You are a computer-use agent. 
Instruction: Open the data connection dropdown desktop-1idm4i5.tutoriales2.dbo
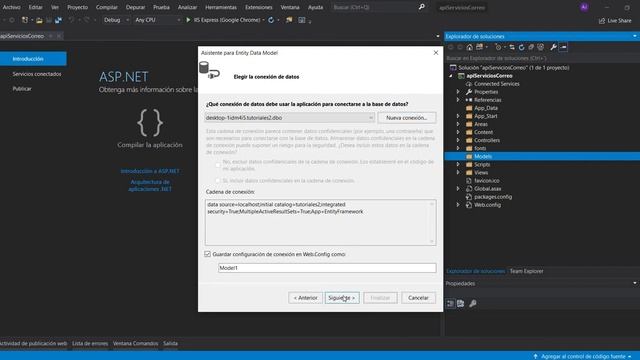click(x=289, y=118)
